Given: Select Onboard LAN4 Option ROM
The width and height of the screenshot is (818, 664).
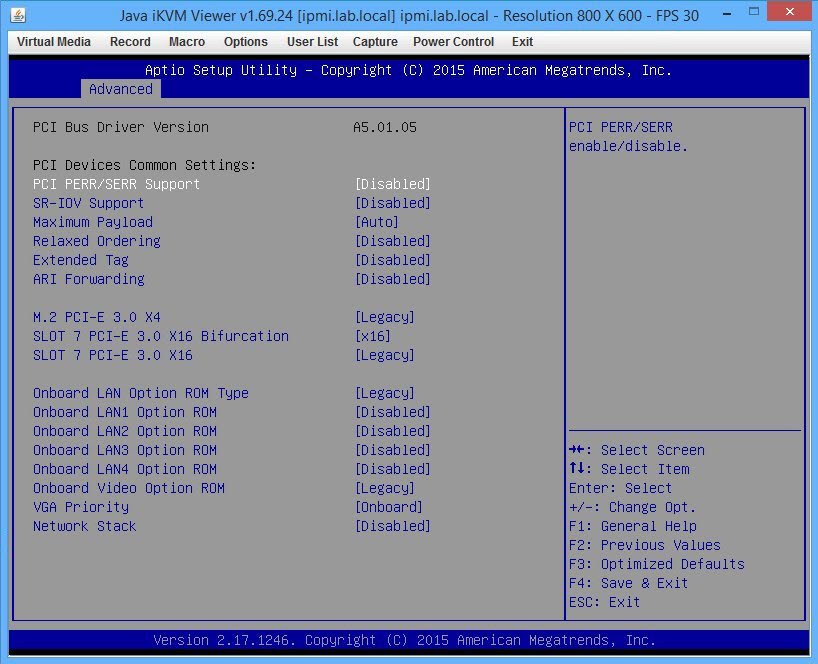Looking at the screenshot, I should pyautogui.click(x=125, y=469).
